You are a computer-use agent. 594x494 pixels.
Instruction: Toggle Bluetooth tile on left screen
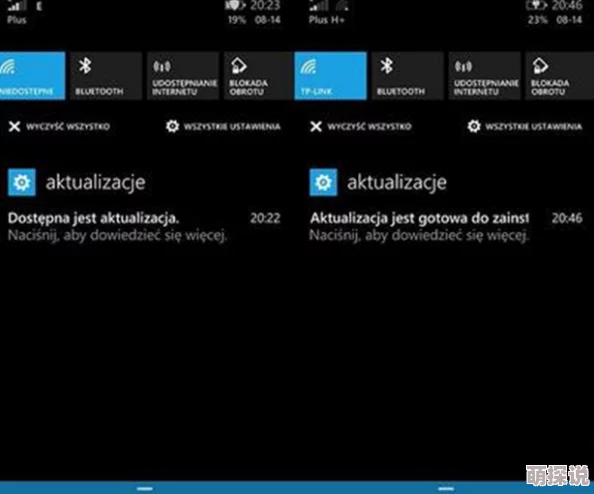[106, 76]
